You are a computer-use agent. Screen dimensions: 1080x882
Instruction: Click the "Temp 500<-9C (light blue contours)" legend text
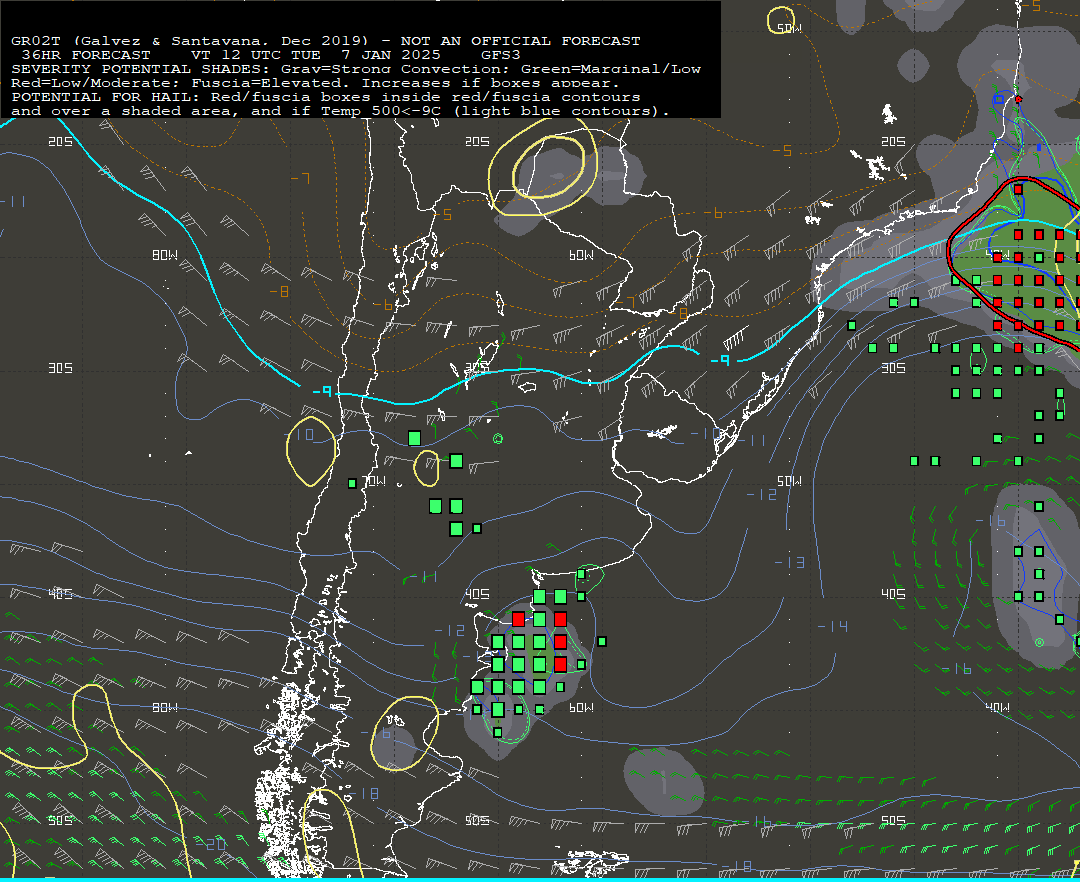495,111
